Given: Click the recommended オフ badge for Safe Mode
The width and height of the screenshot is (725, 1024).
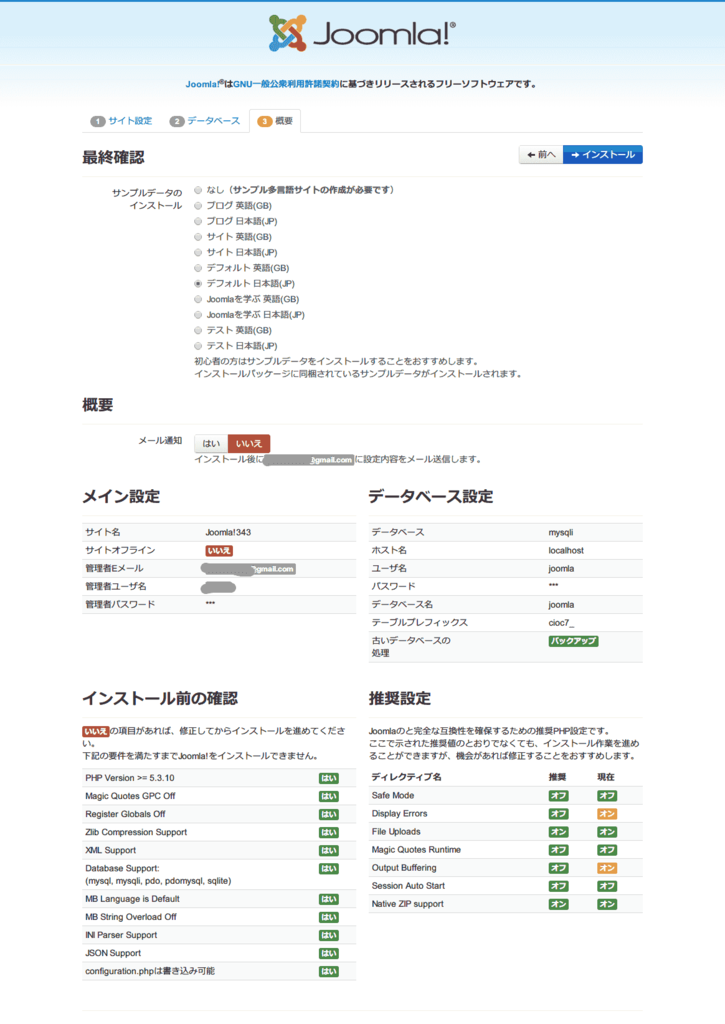Looking at the screenshot, I should tap(558, 796).
